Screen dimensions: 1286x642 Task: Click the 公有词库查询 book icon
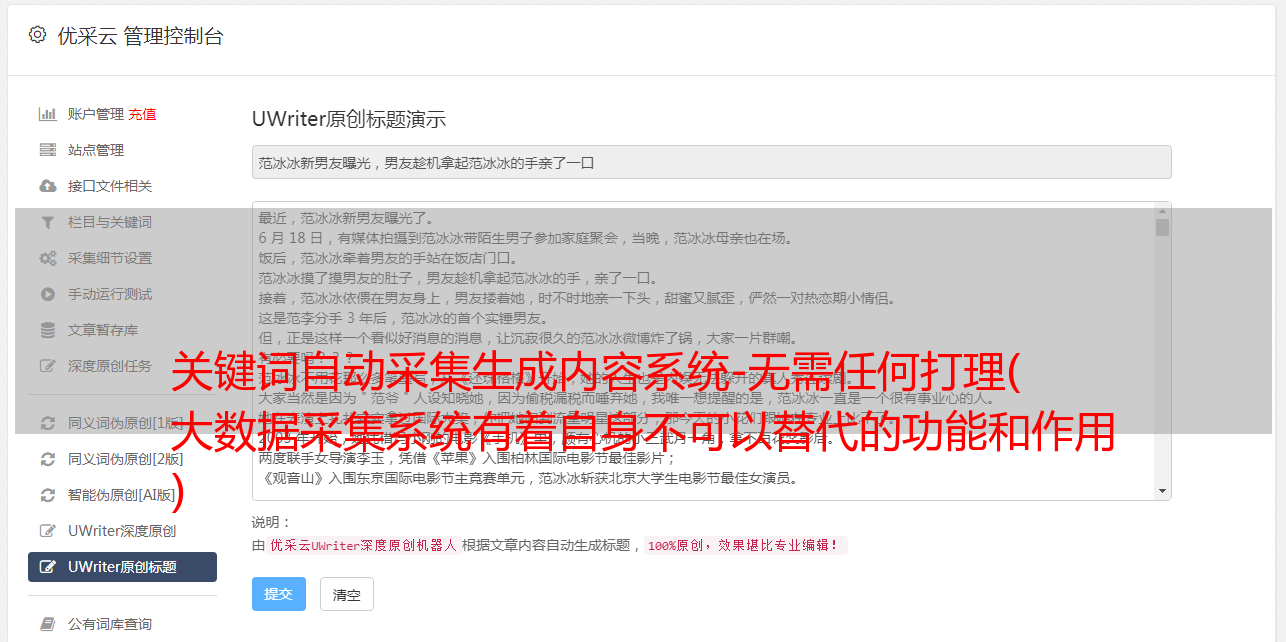pos(47,624)
